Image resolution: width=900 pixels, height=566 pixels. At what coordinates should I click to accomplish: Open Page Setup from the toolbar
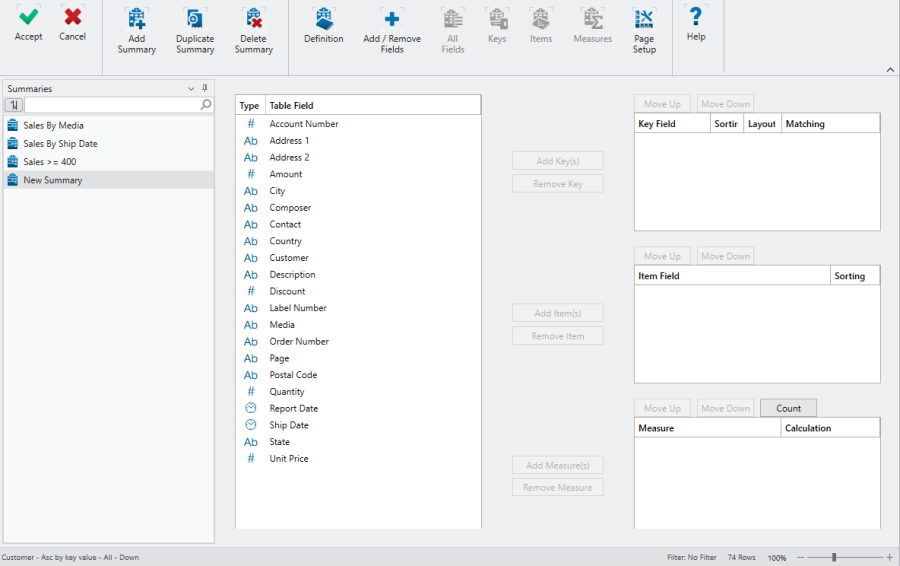(644, 19)
